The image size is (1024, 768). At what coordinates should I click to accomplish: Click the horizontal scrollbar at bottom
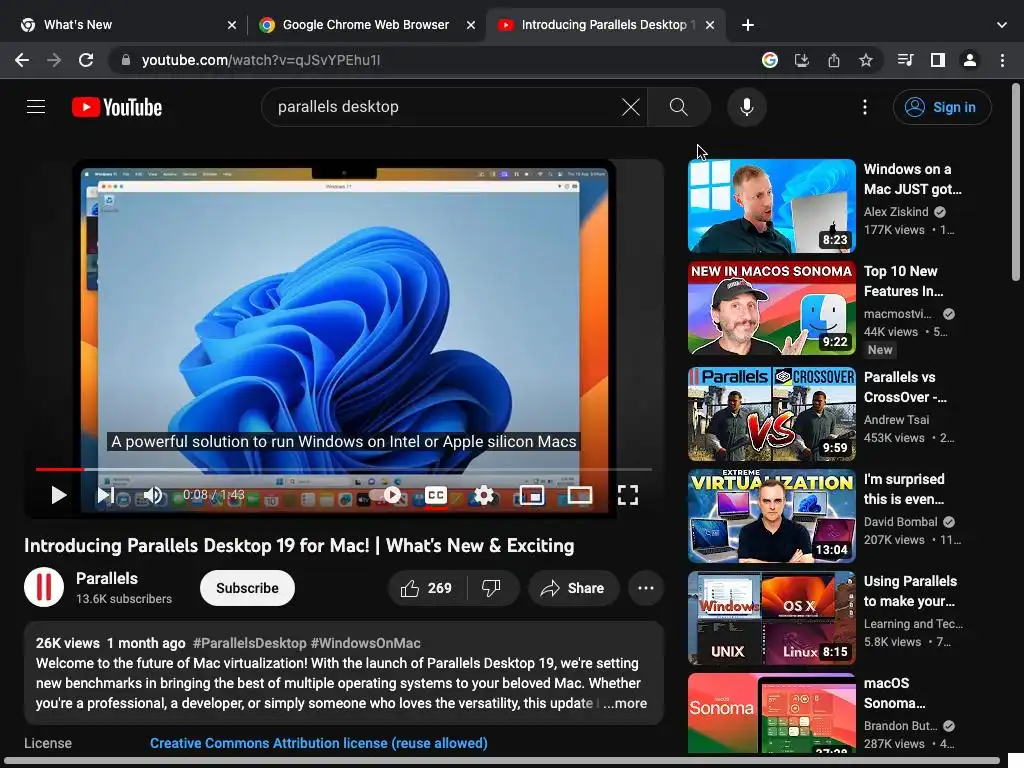tap(500, 761)
